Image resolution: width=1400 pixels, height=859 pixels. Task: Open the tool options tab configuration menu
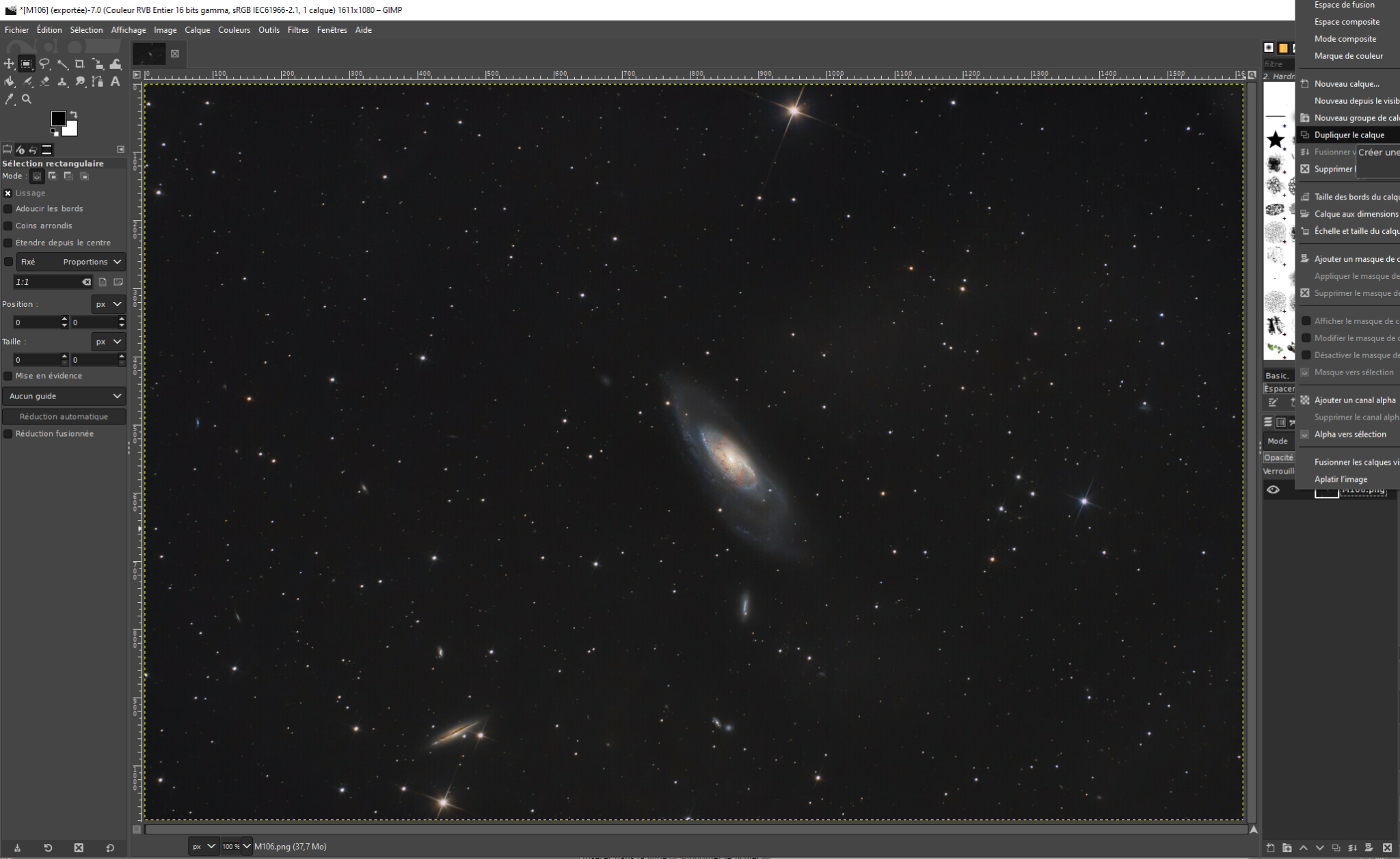121,150
